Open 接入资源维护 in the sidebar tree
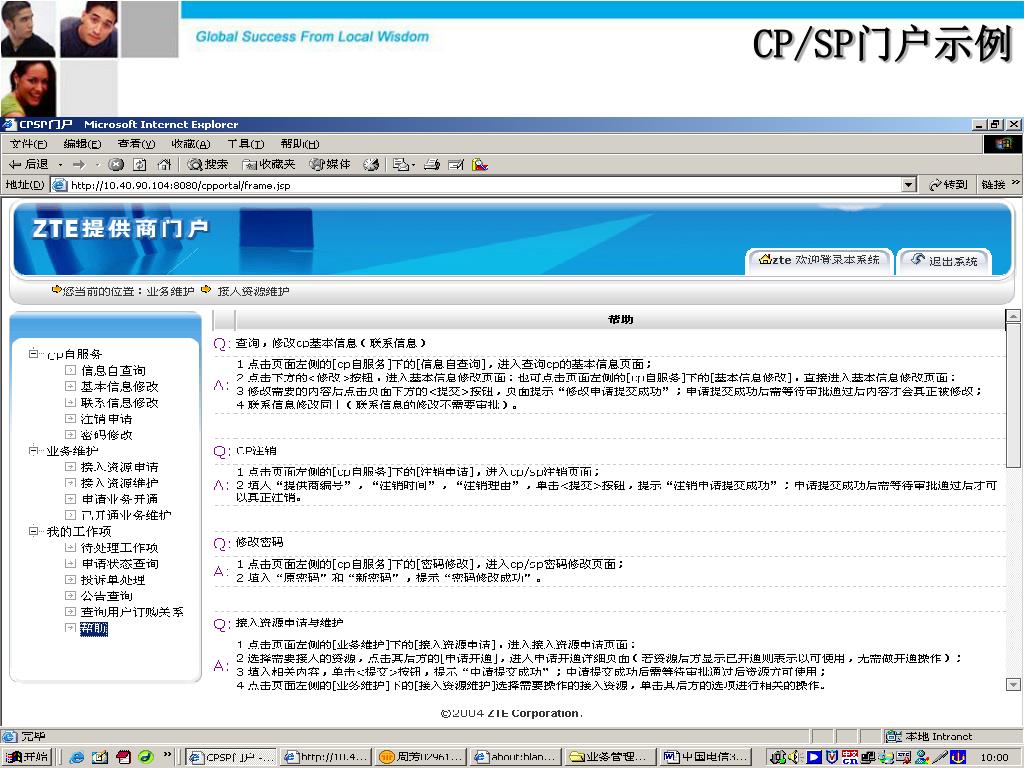The image size is (1024, 768). tap(120, 483)
